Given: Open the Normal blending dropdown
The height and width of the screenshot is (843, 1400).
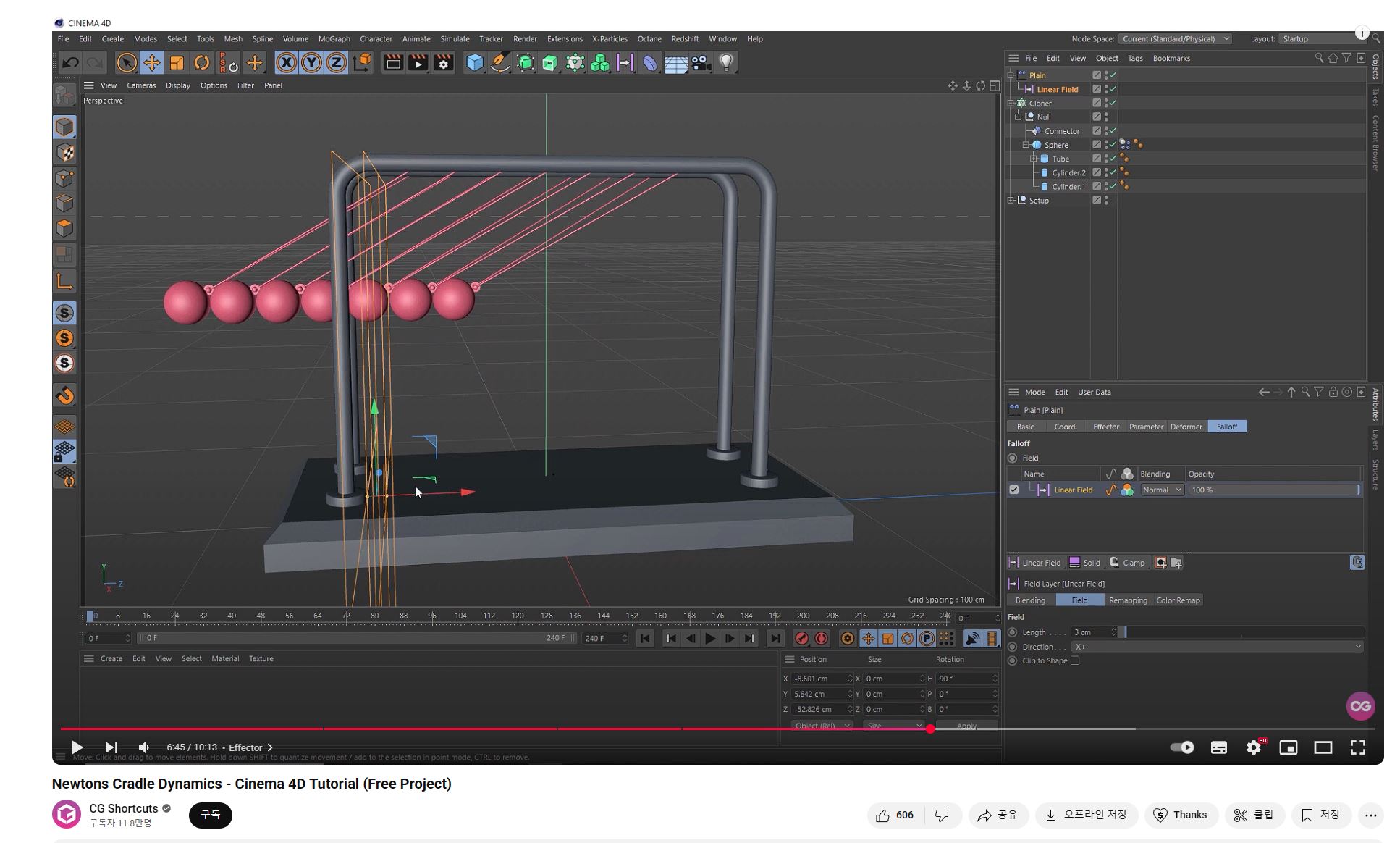Looking at the screenshot, I should pyautogui.click(x=1162, y=490).
